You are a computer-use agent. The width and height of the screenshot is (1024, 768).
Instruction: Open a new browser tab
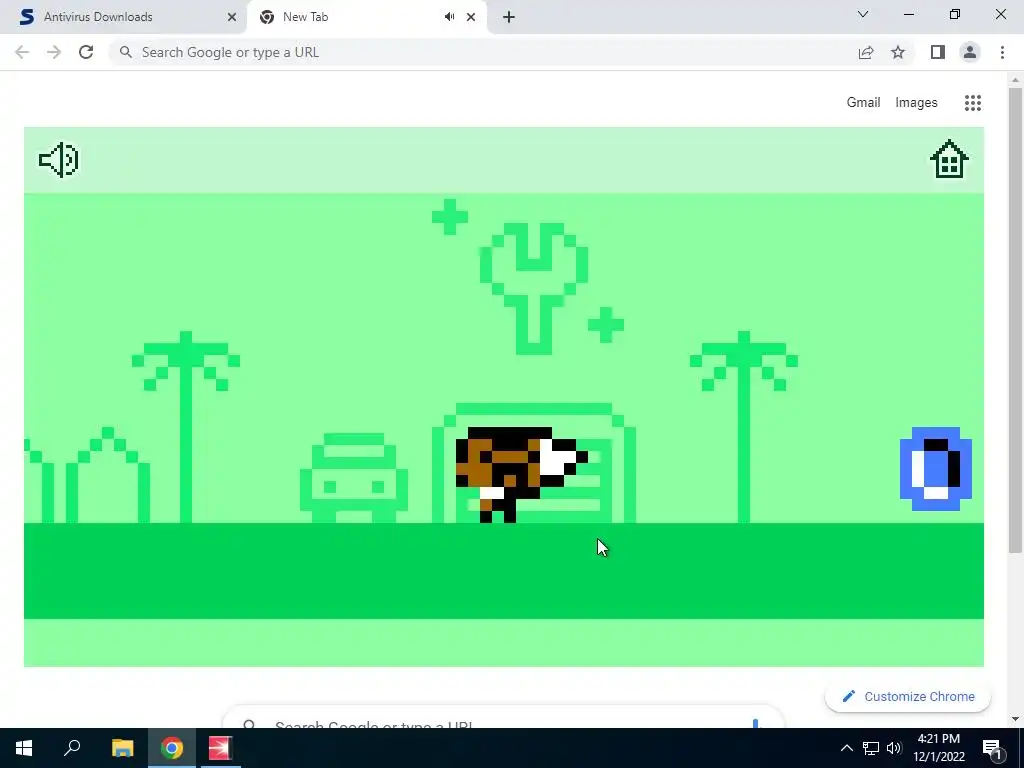click(x=509, y=17)
